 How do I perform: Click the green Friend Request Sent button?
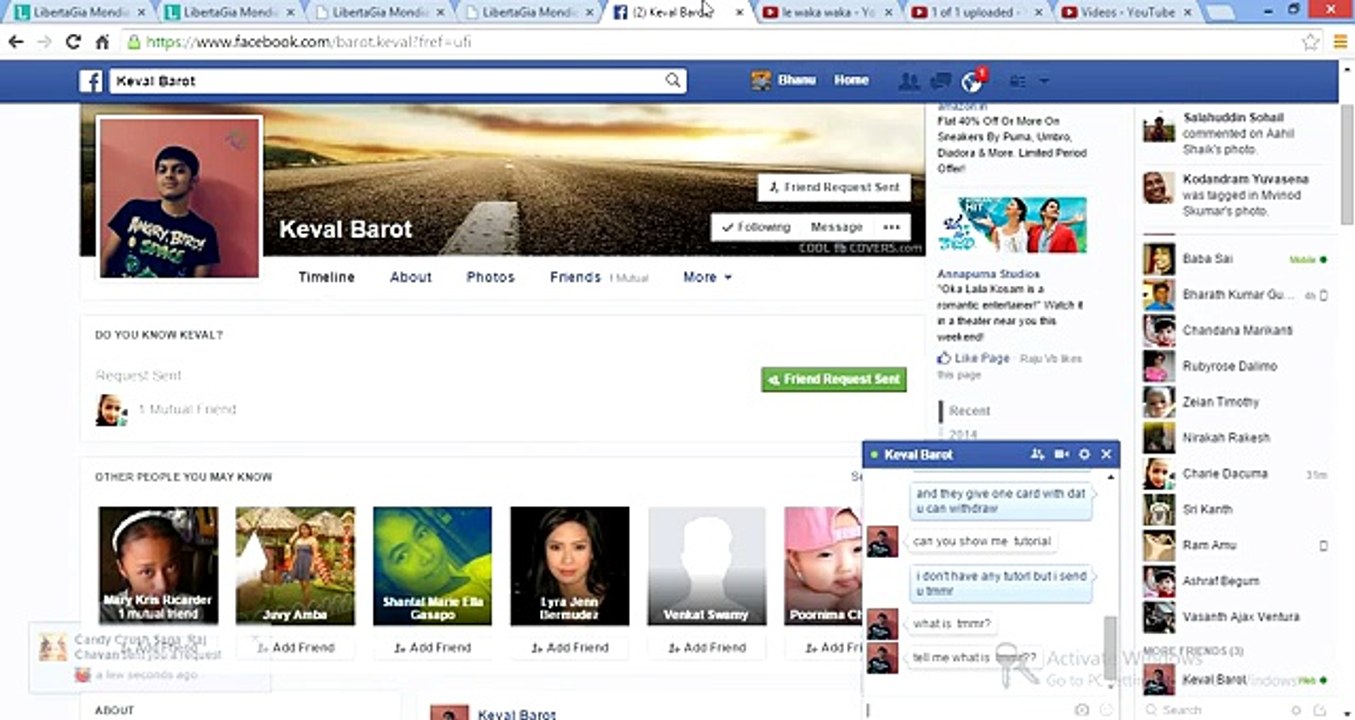(x=833, y=379)
